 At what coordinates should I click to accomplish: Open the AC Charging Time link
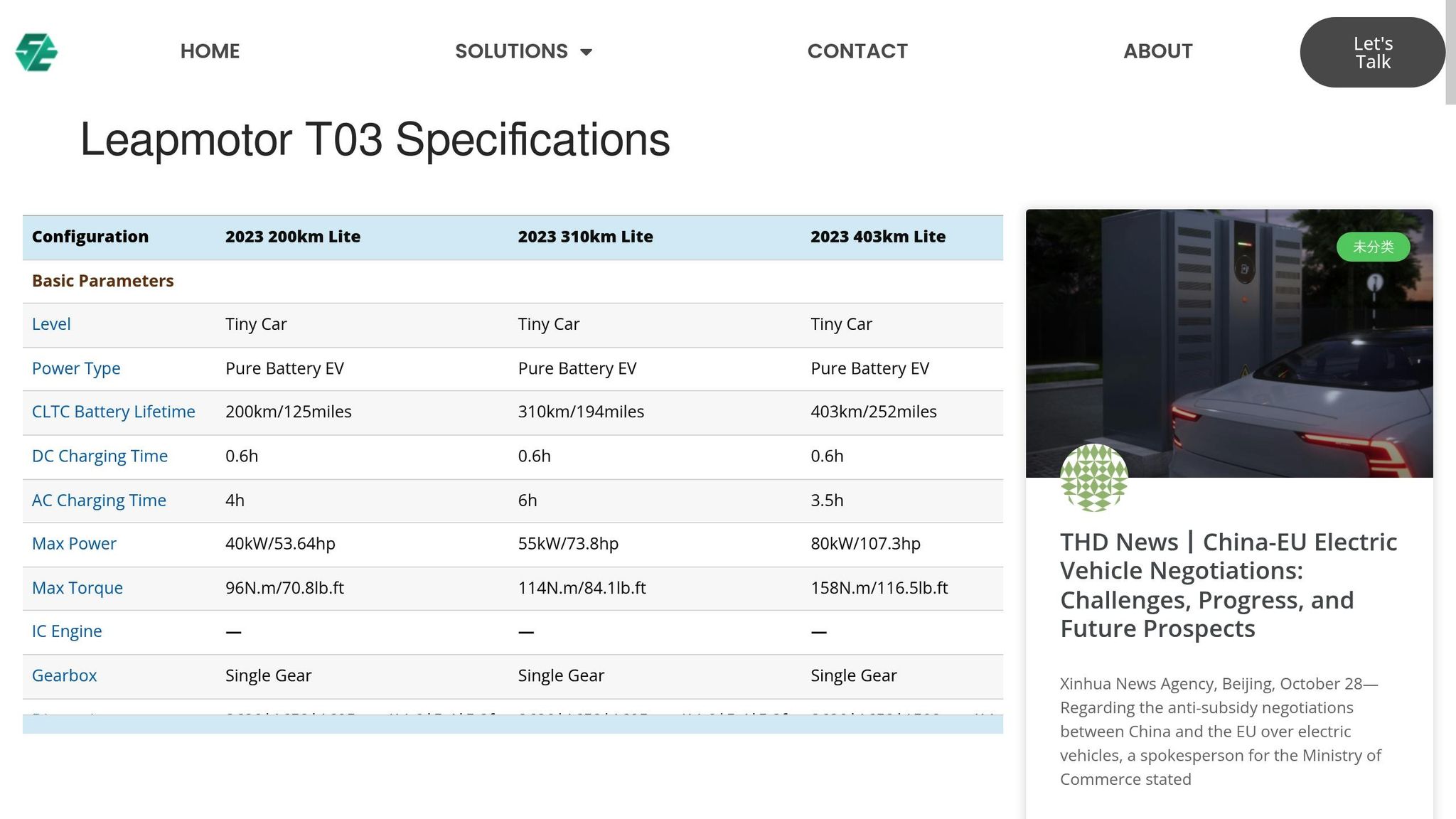point(99,500)
